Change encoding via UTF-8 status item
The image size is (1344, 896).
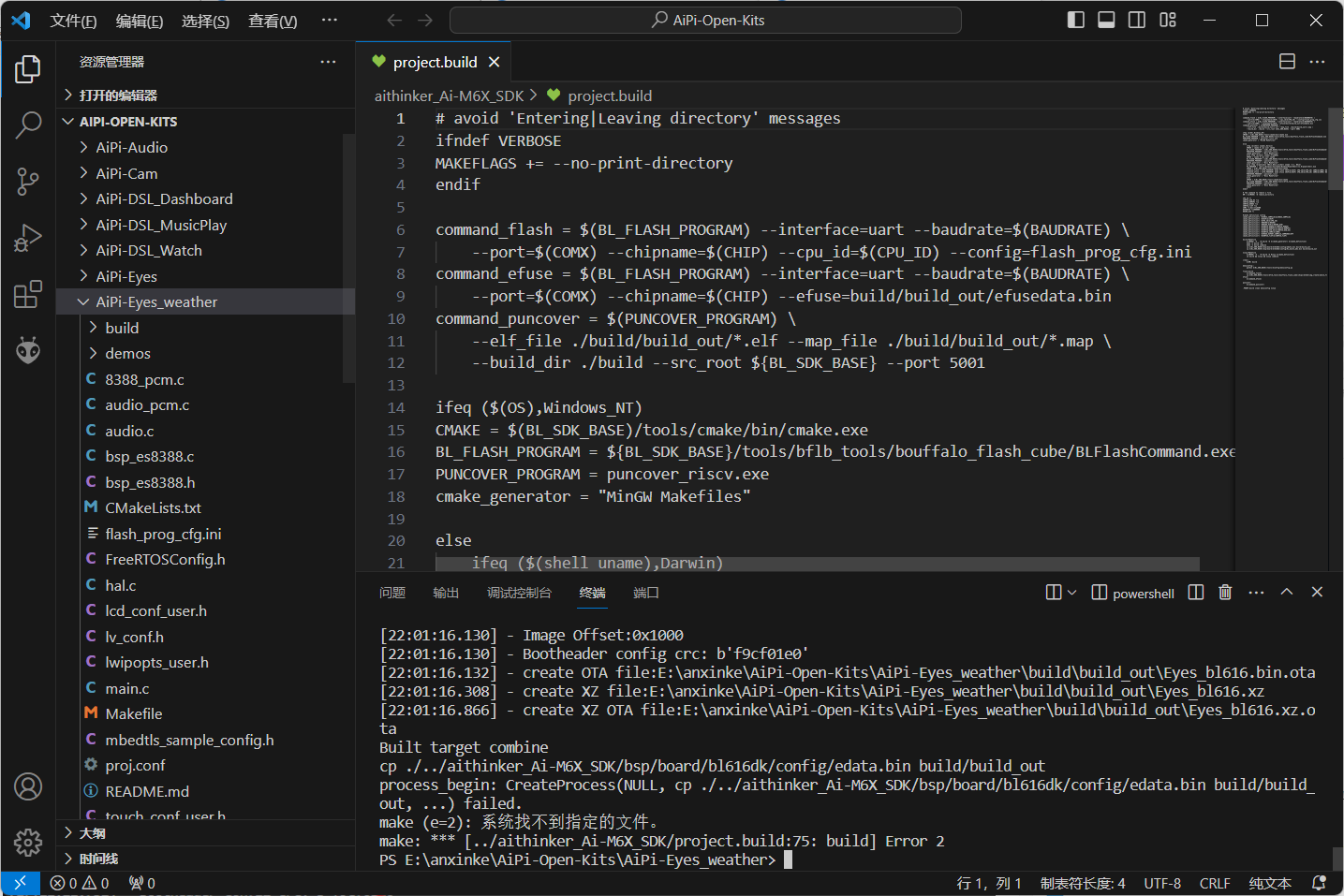pos(1162,883)
